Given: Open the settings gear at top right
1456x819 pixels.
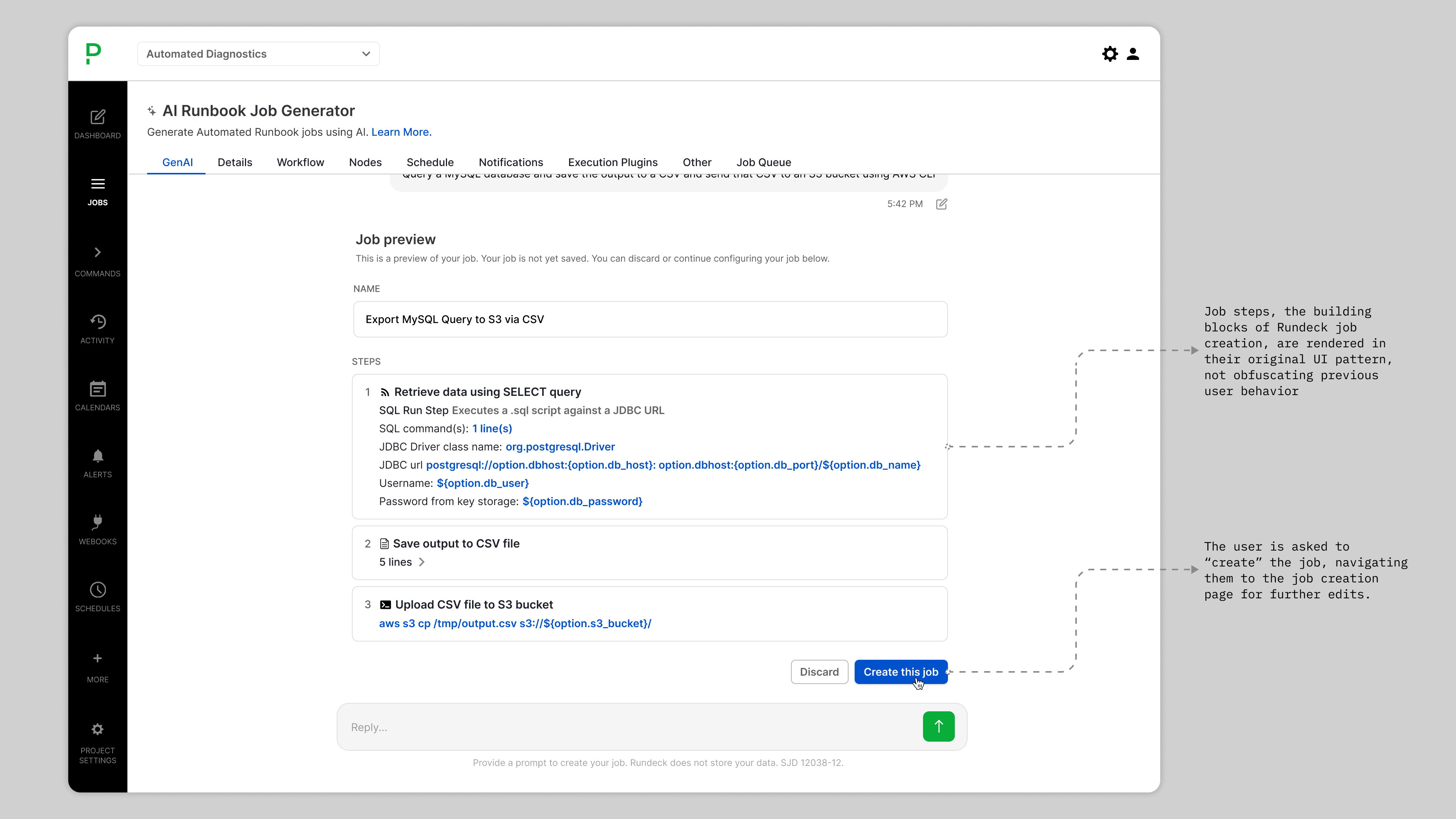Looking at the screenshot, I should tap(1109, 54).
